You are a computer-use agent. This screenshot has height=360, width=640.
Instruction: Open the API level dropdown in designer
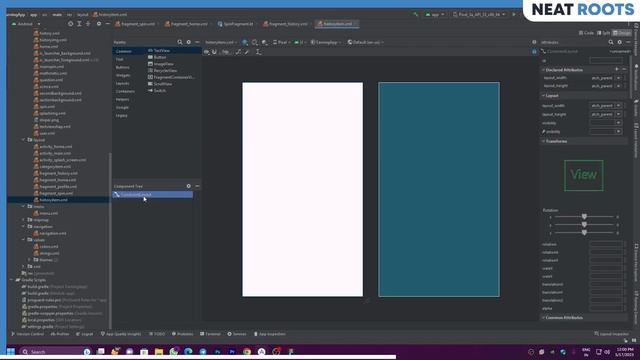pyautogui.click(x=300, y=42)
